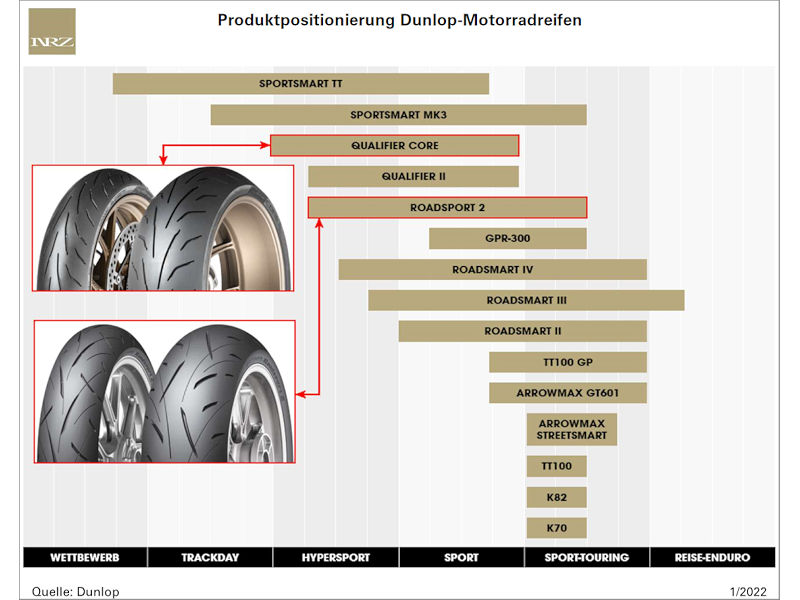Click the K70 bar
The height and width of the screenshot is (600, 800).
(557, 528)
